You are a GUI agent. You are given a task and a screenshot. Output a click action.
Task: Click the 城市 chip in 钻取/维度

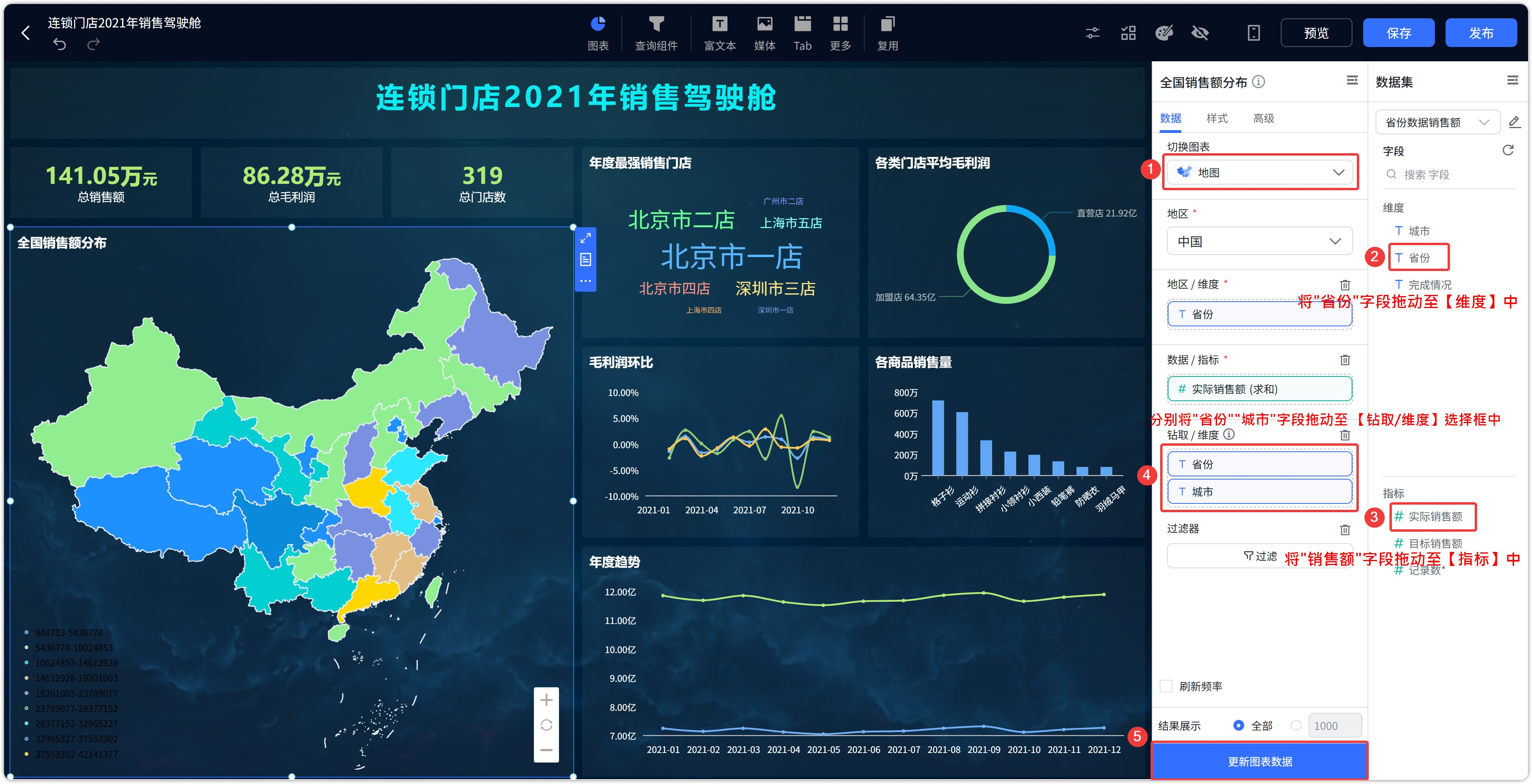(x=1260, y=491)
